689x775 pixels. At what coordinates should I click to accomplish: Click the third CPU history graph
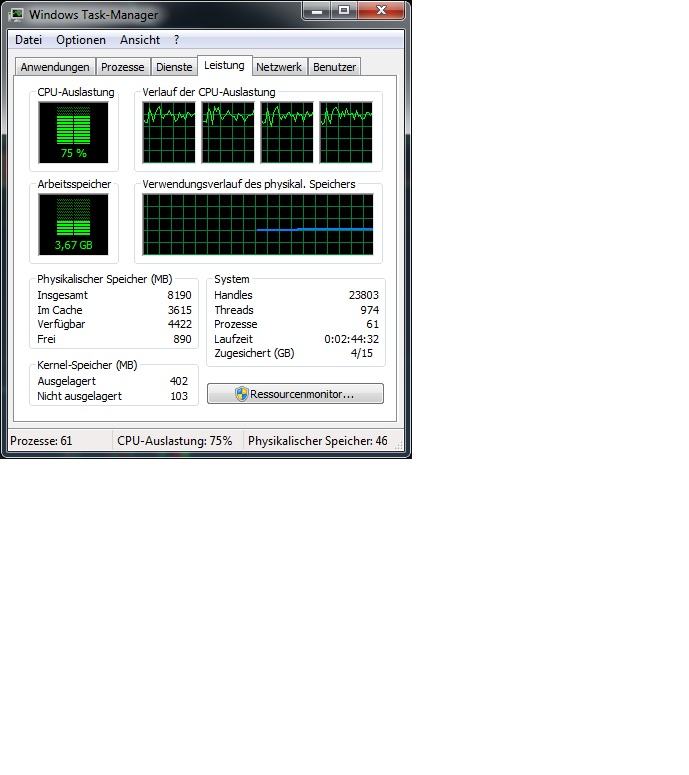pos(287,132)
